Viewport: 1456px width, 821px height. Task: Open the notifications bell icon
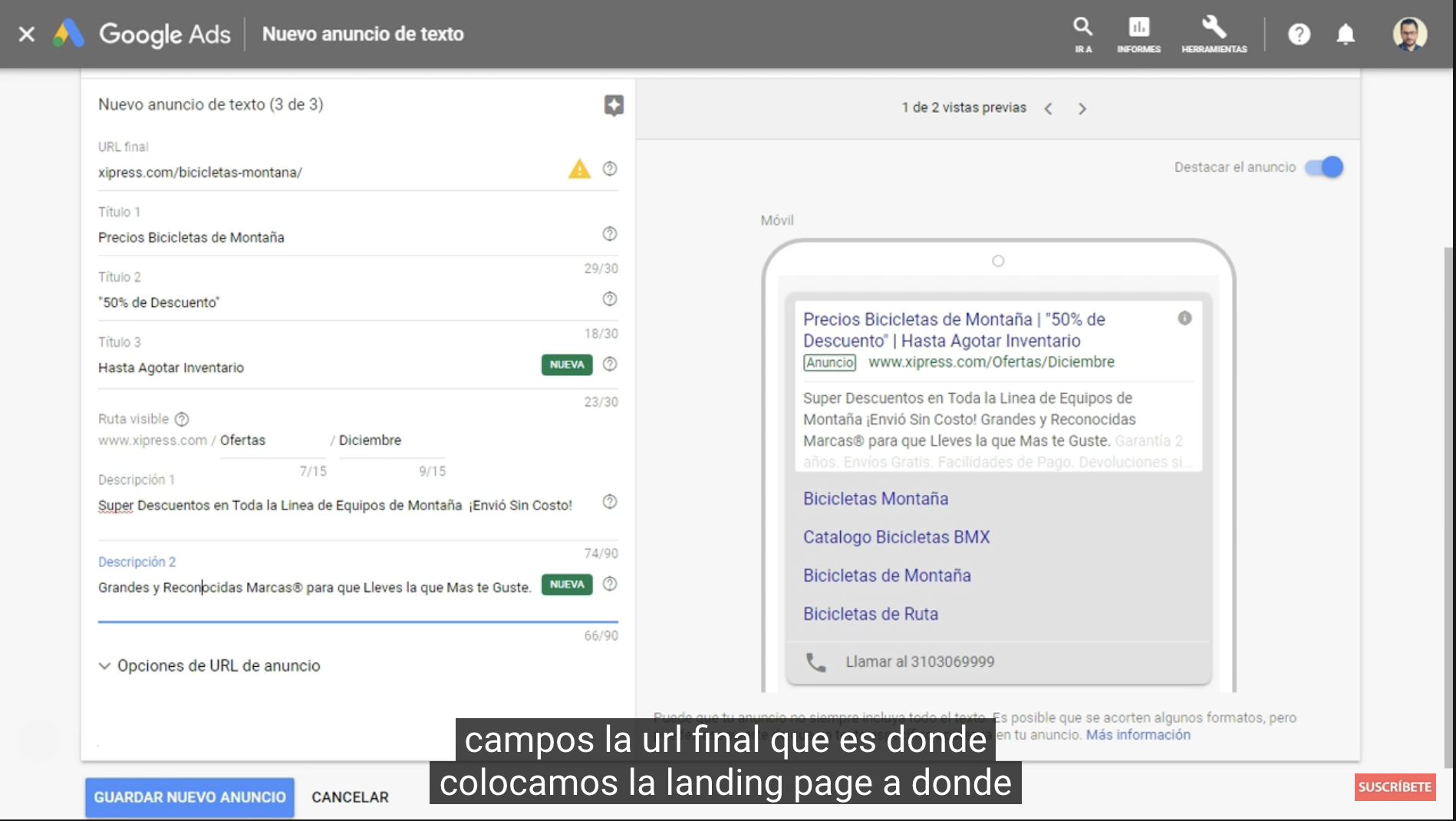coord(1345,34)
